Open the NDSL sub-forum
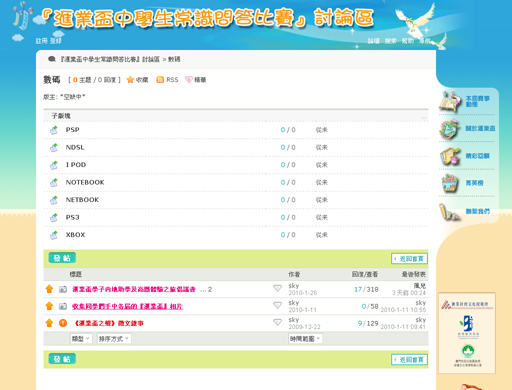This screenshot has width=512, height=390. coord(75,147)
